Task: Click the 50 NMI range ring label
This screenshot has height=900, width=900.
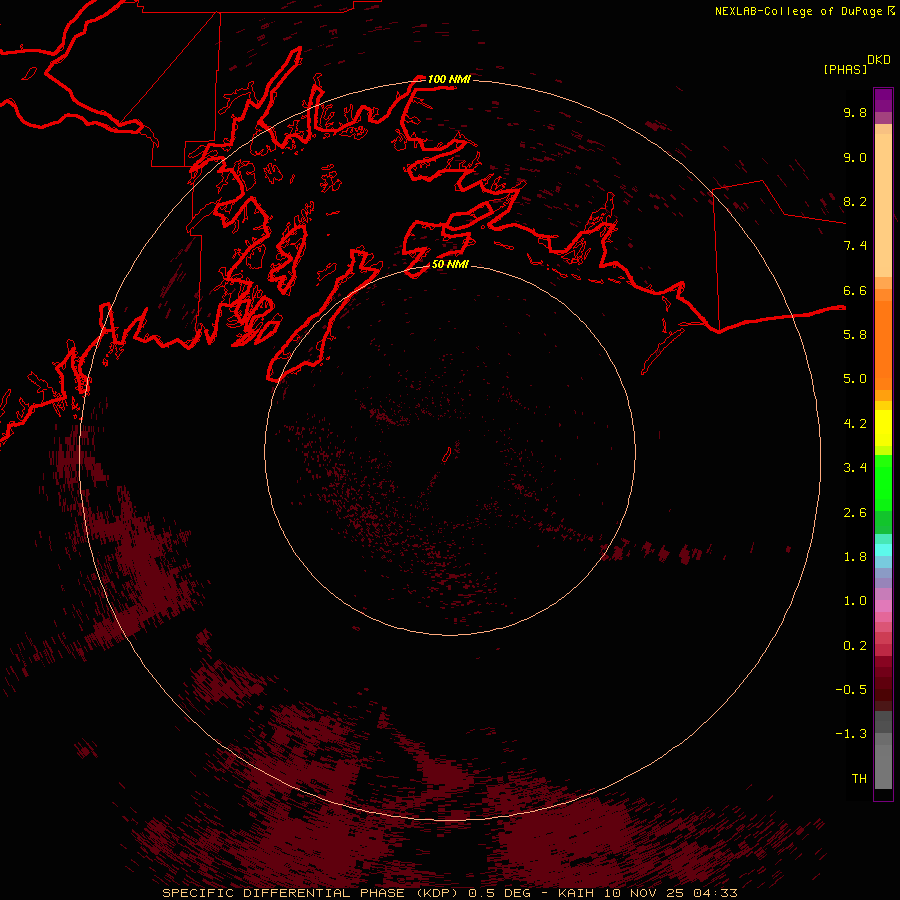Action: coord(450,264)
